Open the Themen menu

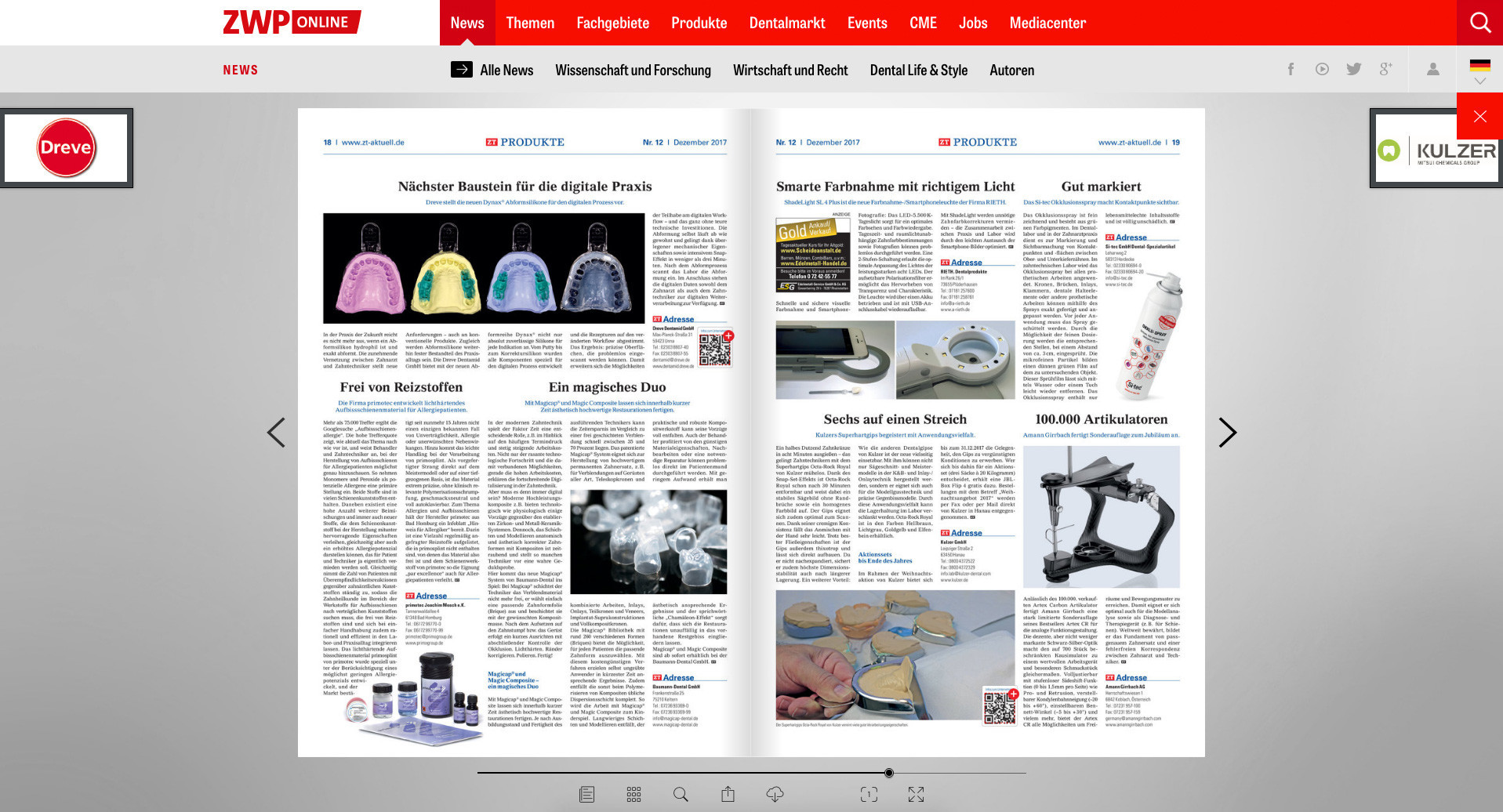530,23
